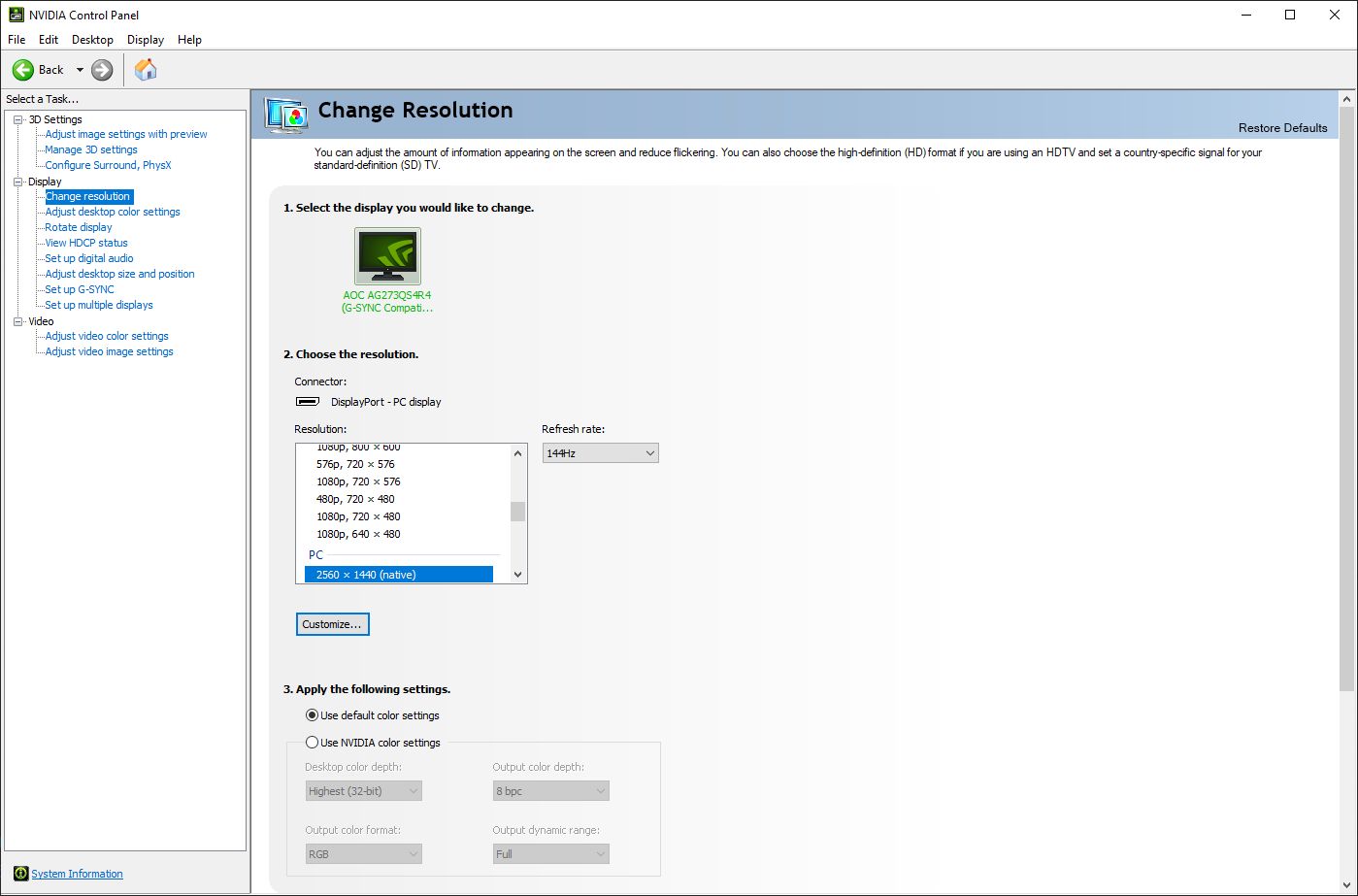Screen dimensions: 1358x896
Task: Open the Display menu
Action: click(x=146, y=40)
